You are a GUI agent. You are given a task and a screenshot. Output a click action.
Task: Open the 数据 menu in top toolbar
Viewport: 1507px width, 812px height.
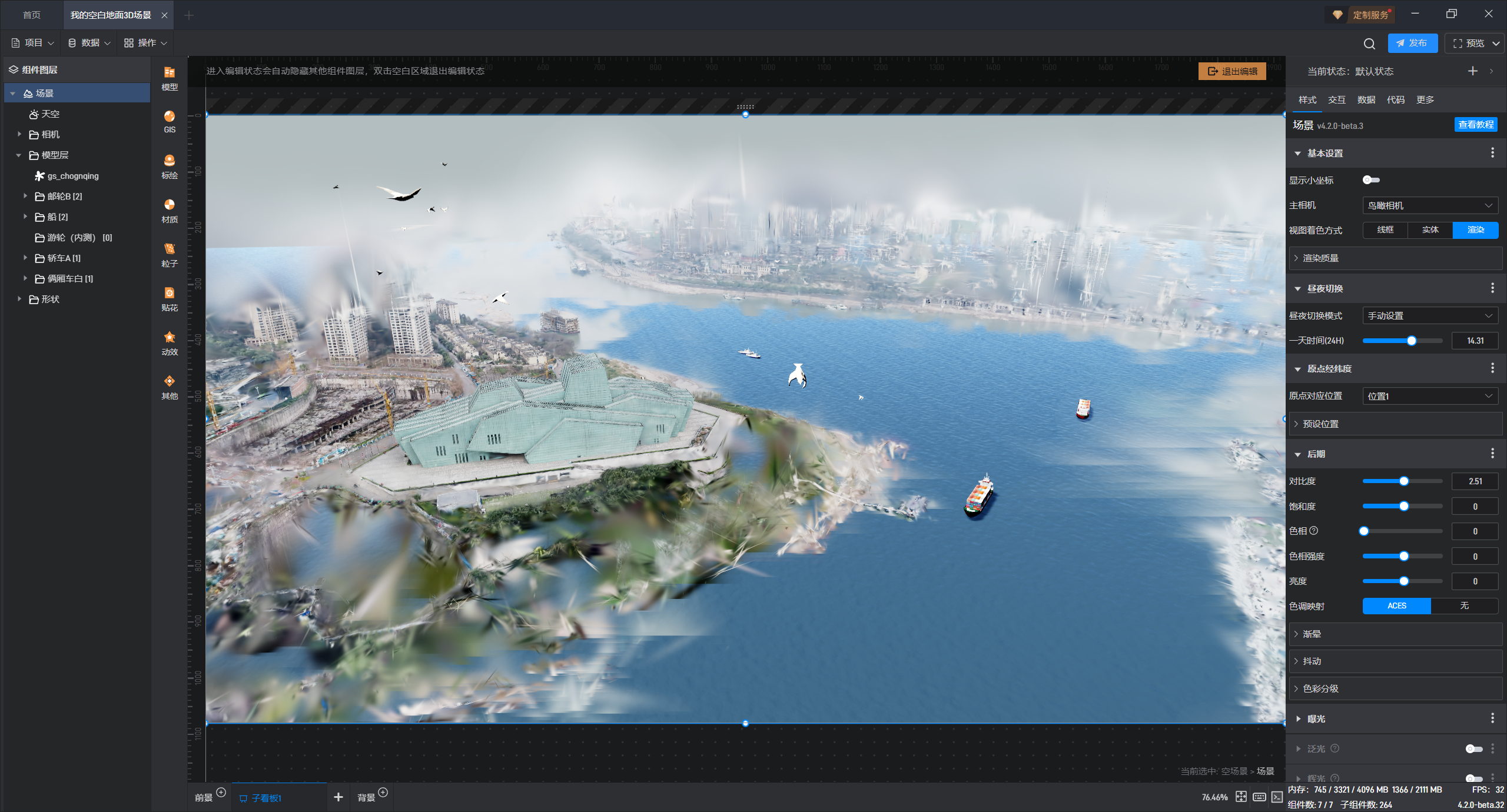pos(89,43)
